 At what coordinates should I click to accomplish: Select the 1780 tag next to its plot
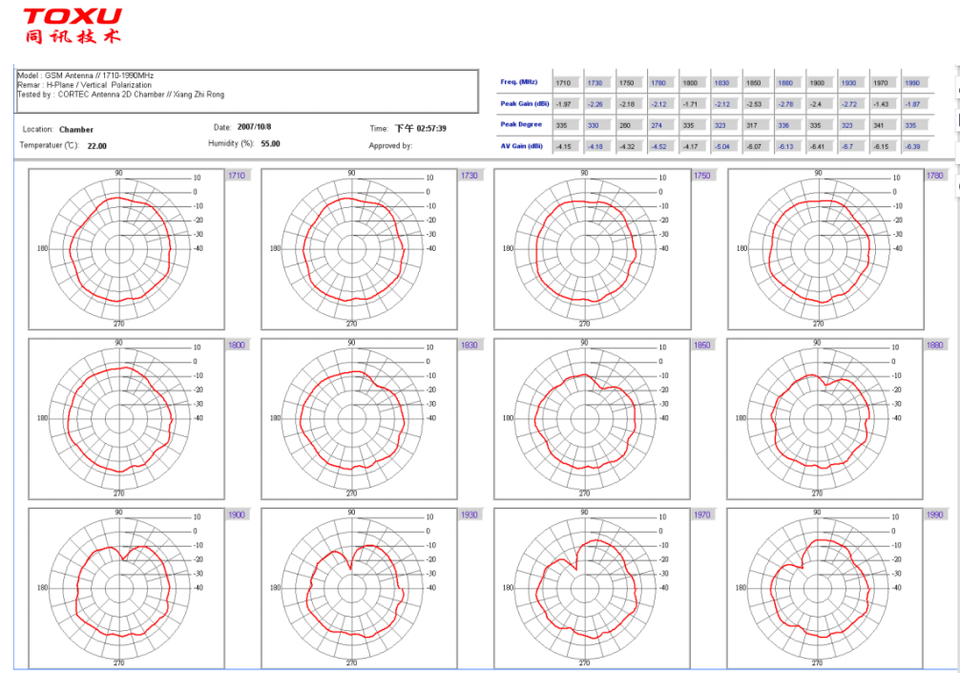936,176
